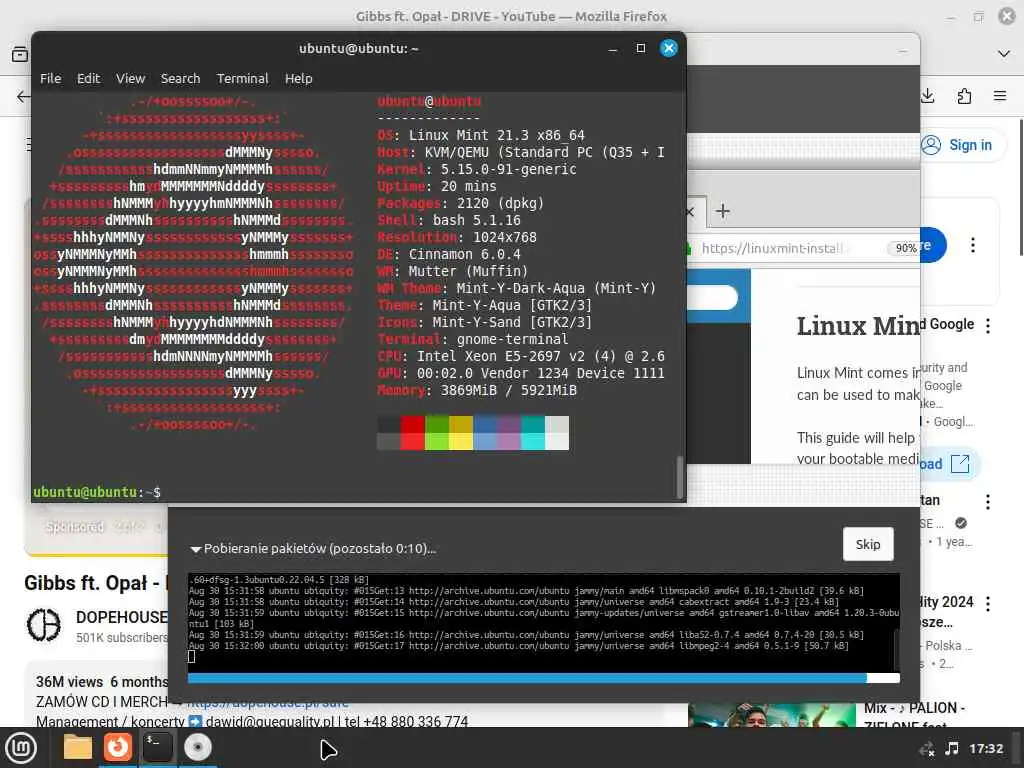
Task: Open the Search menu in terminal
Action: click(x=180, y=78)
